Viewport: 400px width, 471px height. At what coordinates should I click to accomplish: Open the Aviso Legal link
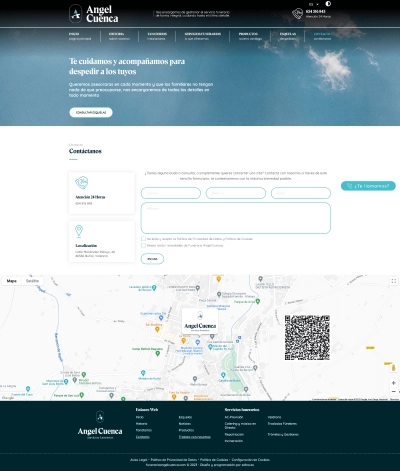point(138,460)
